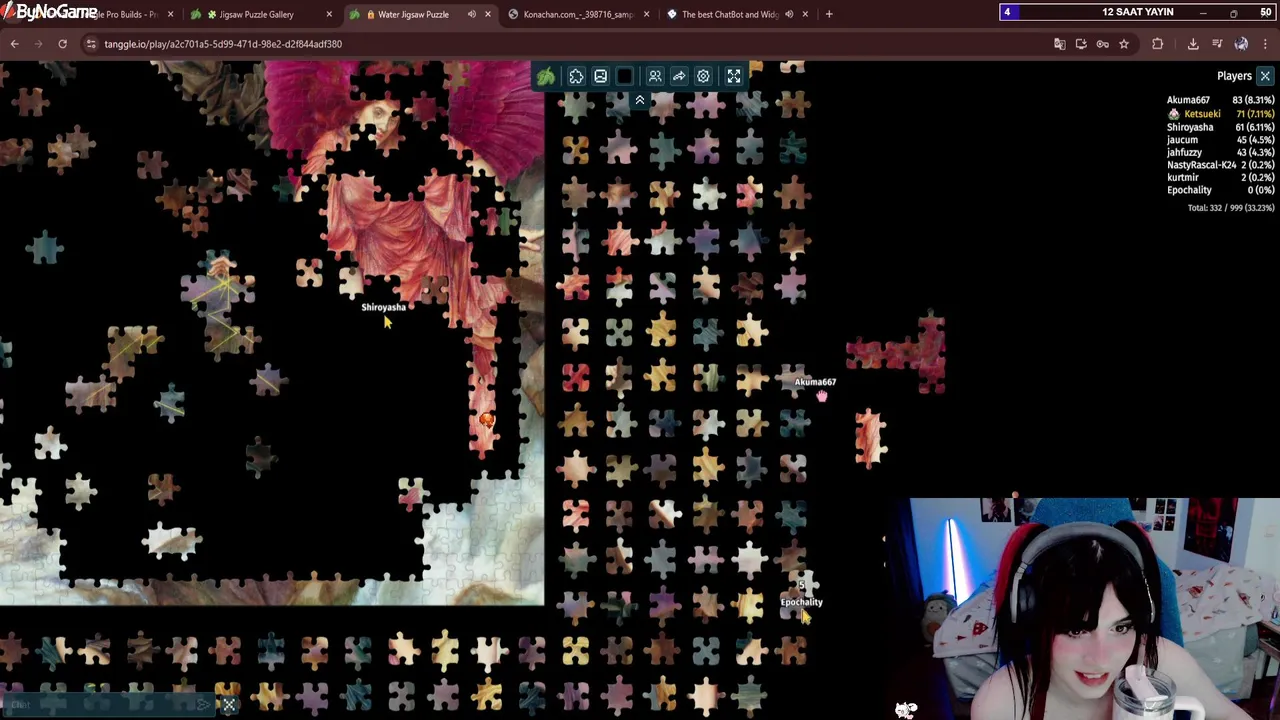The image size is (1280, 720).
Task: Open the browser three-dot menu
Action: click(1266, 44)
